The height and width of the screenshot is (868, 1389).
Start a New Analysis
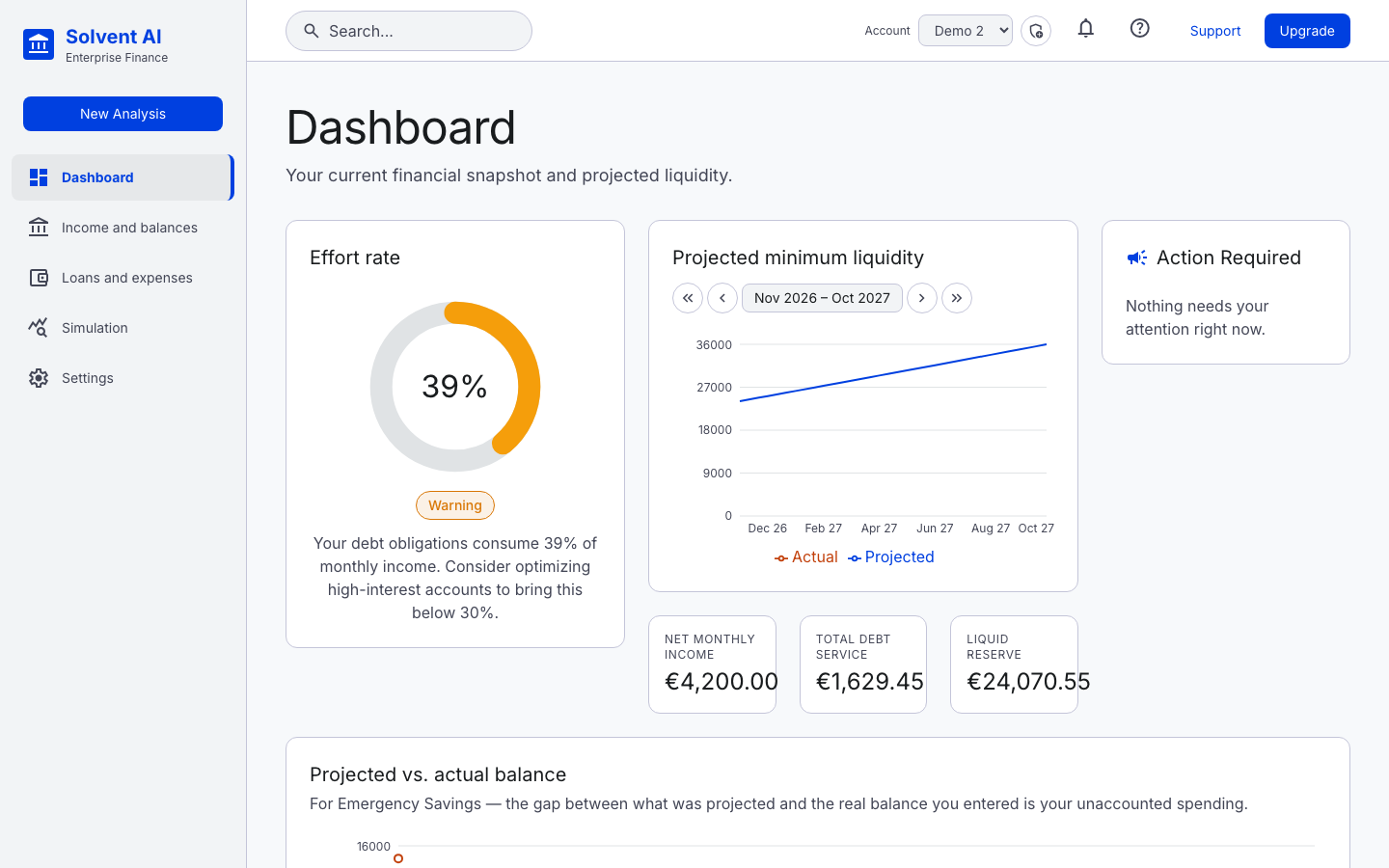pos(123,114)
